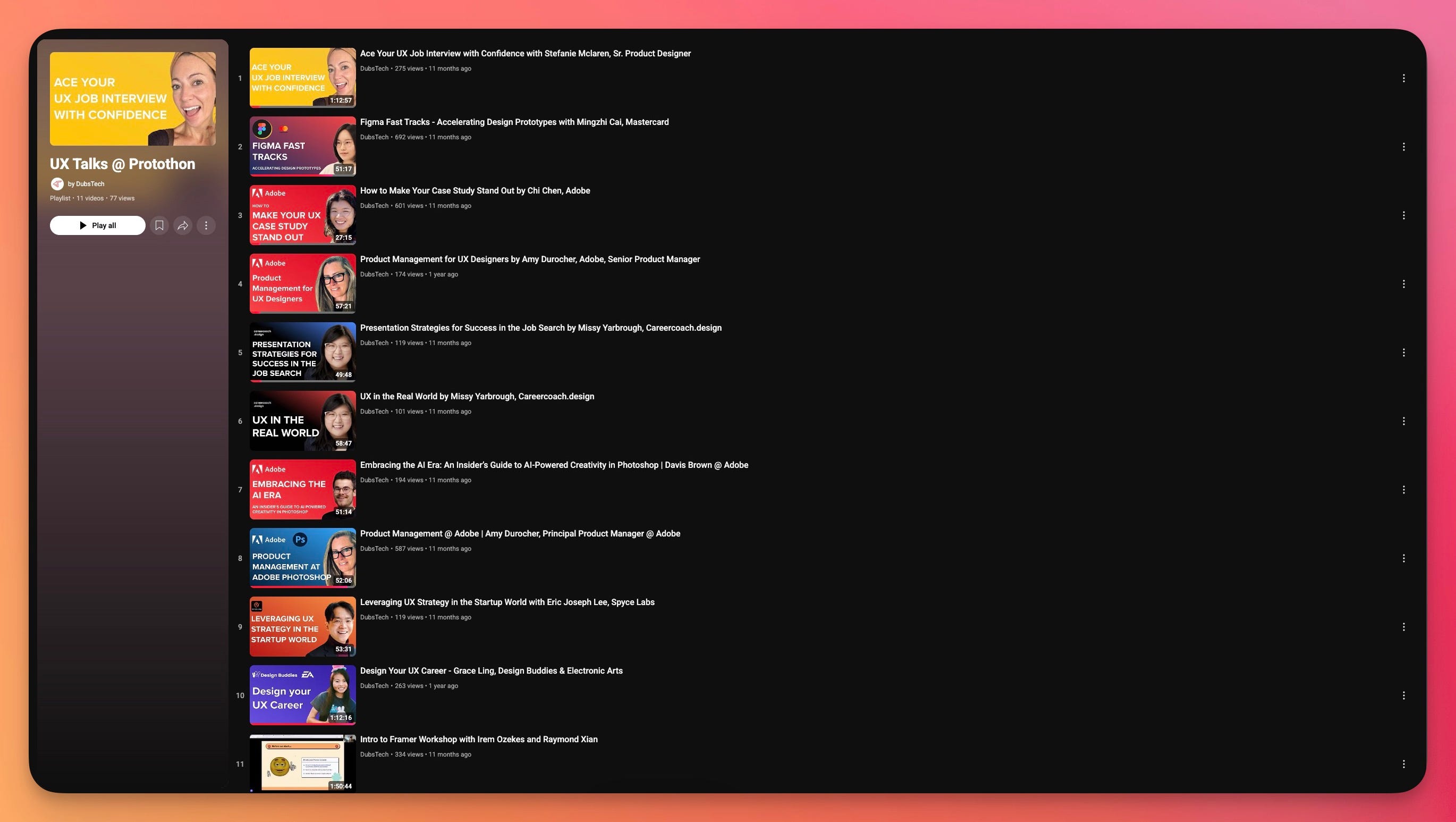Play Presentation Strategies for Success thumbnail
The height and width of the screenshot is (822, 1456).
coord(303,352)
